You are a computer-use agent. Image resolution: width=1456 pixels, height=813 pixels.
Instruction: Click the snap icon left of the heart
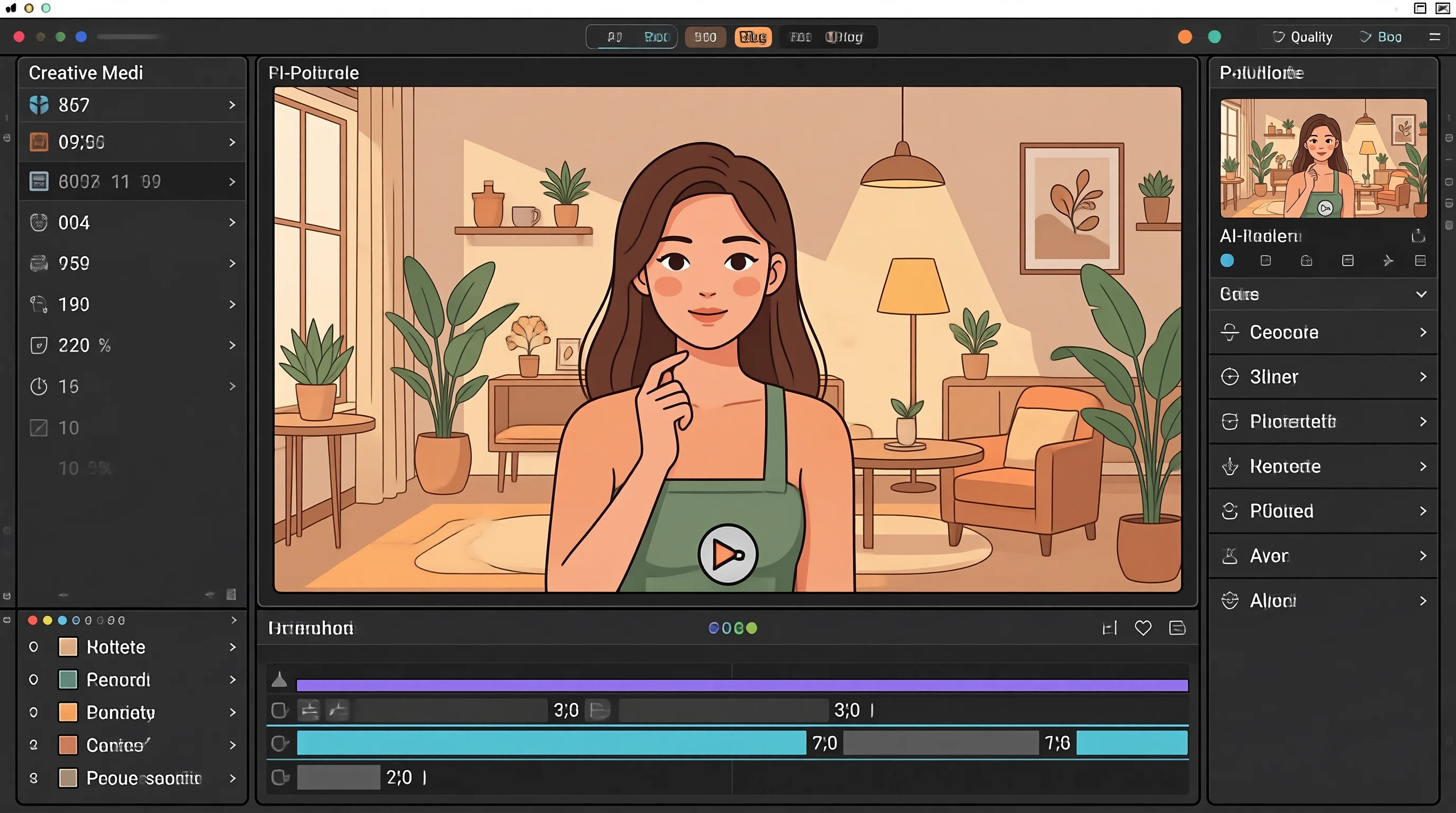1109,628
